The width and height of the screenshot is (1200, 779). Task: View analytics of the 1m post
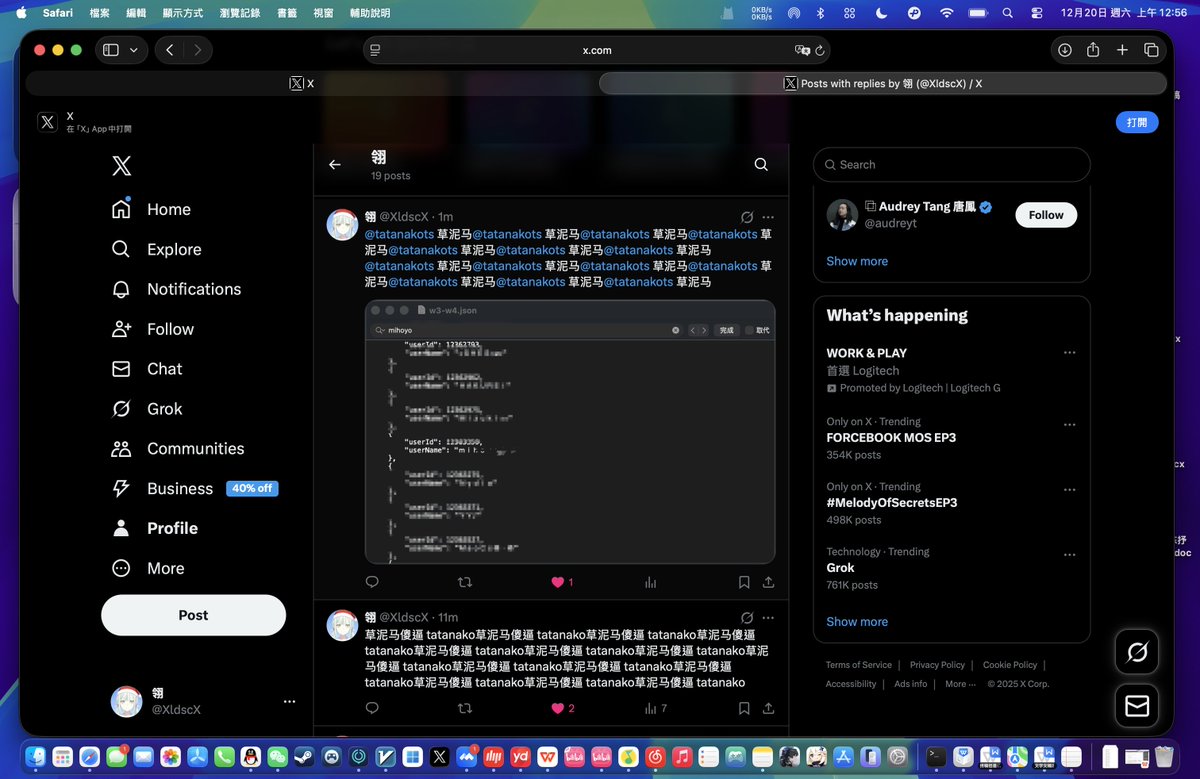click(x=651, y=582)
